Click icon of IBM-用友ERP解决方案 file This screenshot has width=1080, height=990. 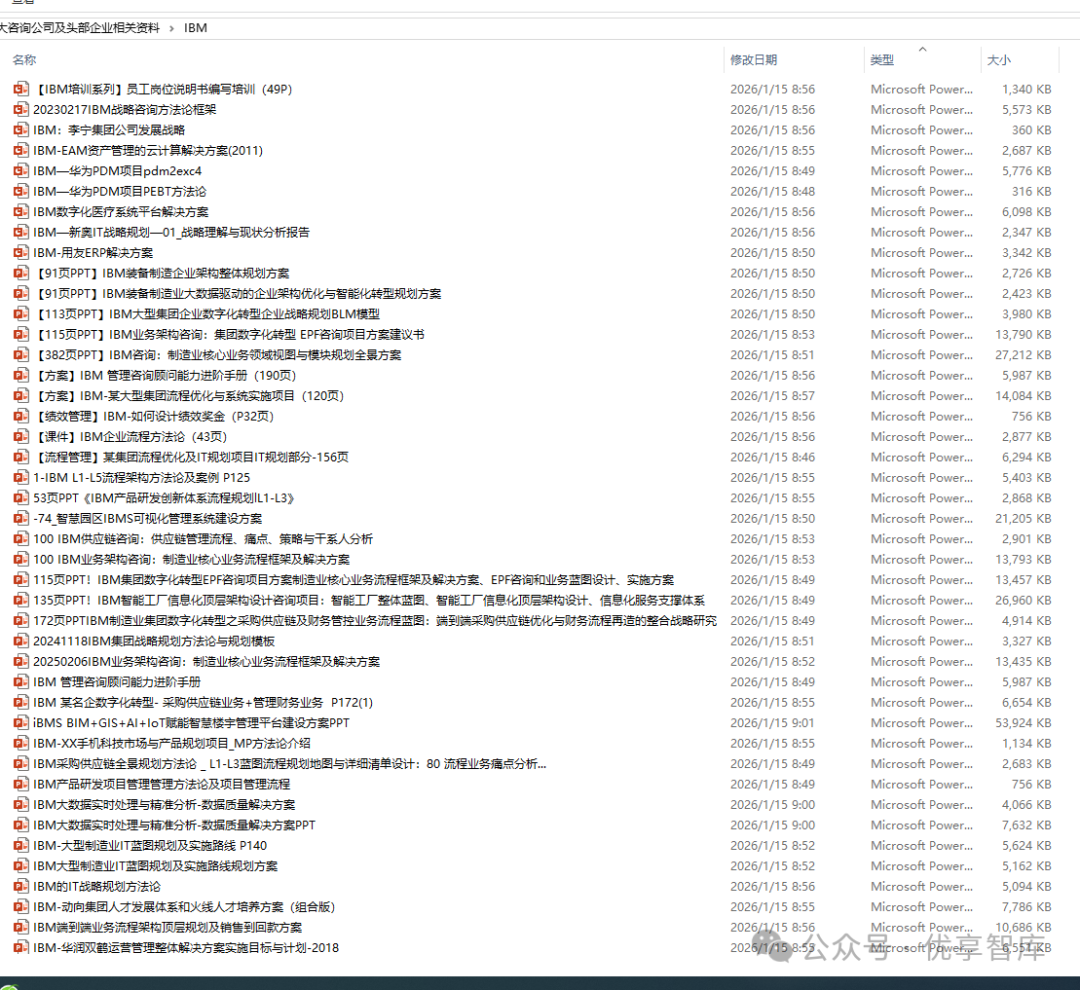tap(21, 252)
